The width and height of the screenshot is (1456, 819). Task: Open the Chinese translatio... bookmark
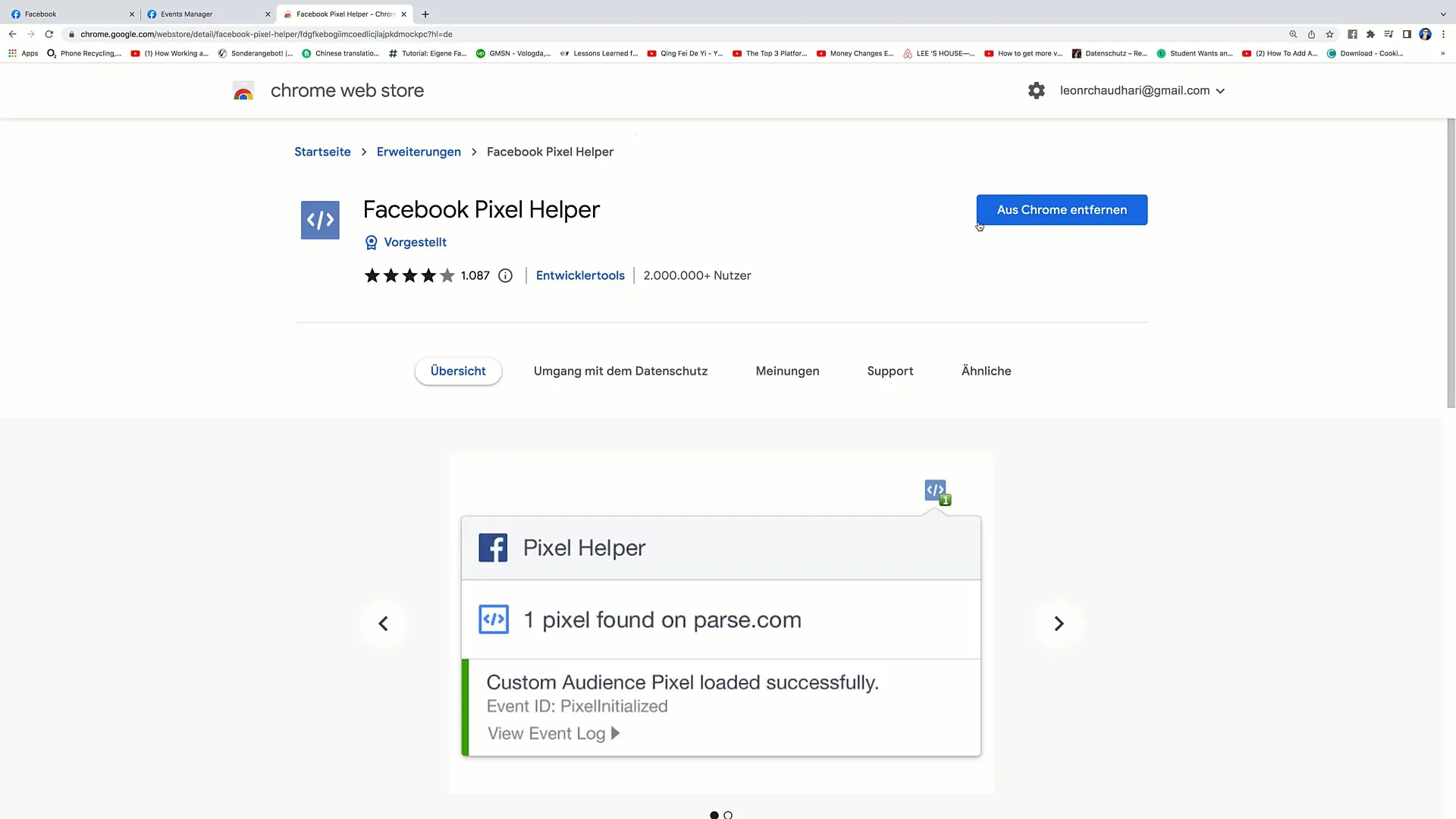click(340, 54)
